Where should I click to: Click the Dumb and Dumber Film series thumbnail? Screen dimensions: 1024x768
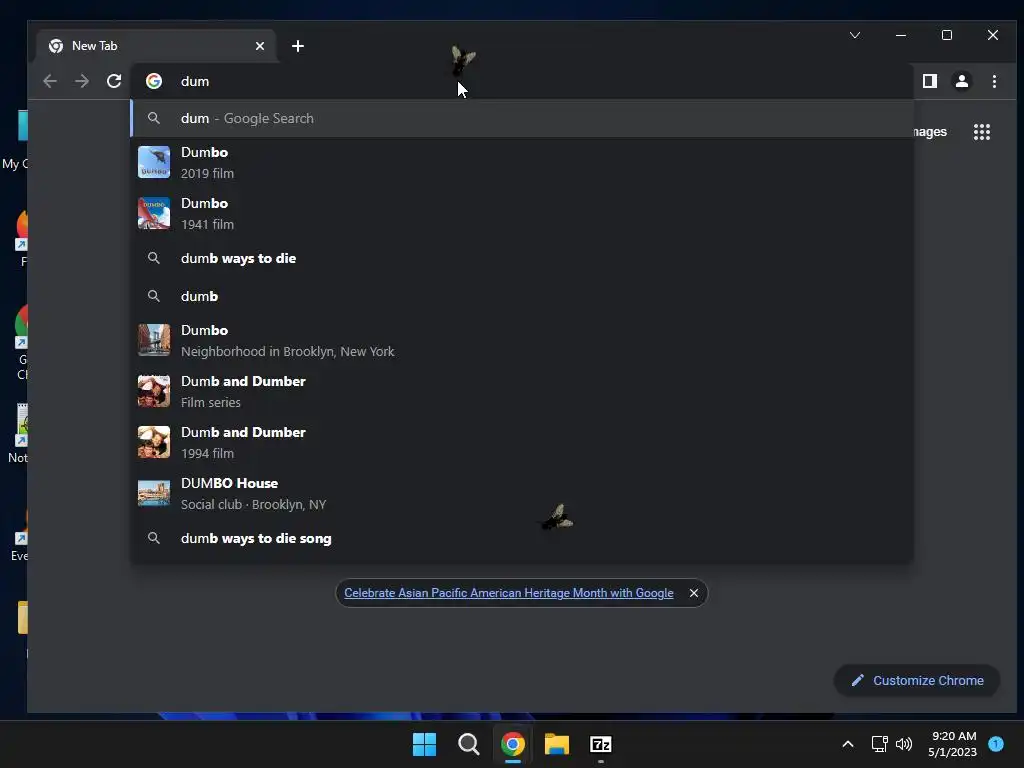pyautogui.click(x=154, y=391)
